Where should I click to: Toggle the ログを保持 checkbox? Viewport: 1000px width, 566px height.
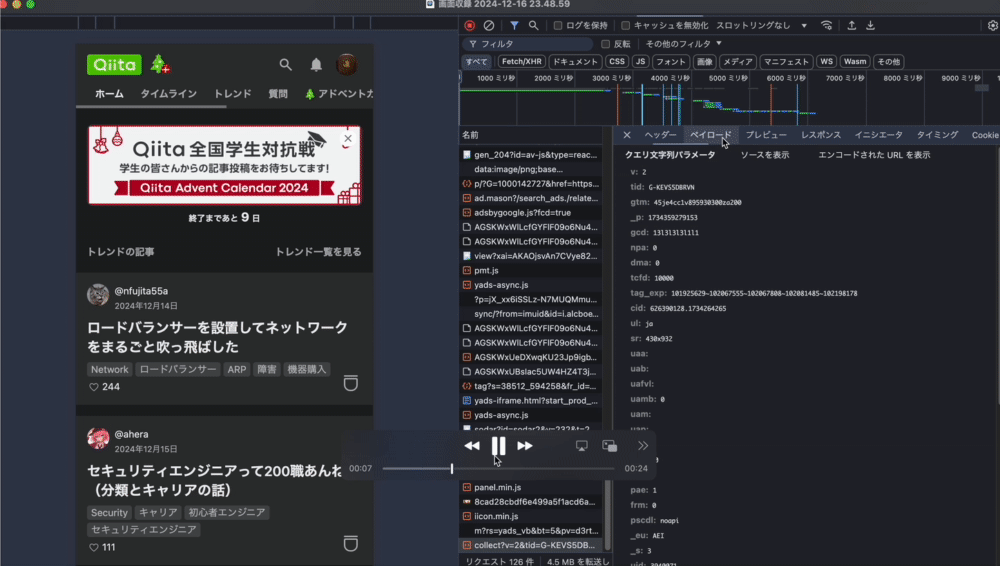tap(558, 26)
